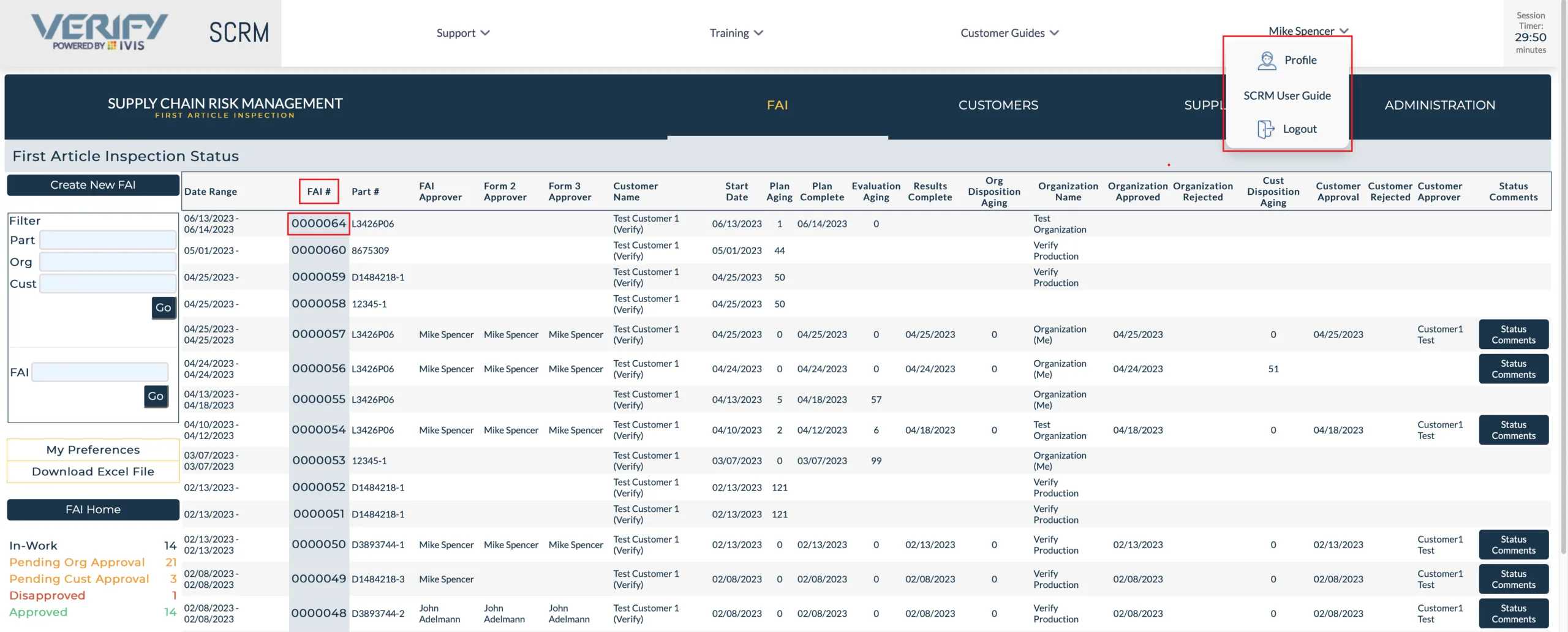Viewport: 1568px width, 632px height.
Task: Open FAI number 0000060
Action: coord(318,250)
